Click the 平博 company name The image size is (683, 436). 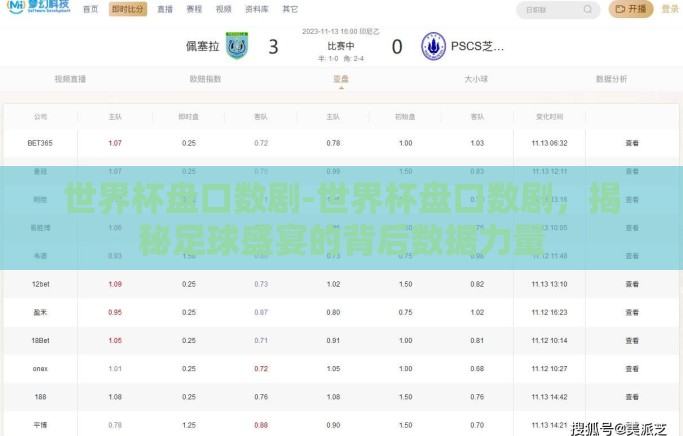click(x=41, y=425)
